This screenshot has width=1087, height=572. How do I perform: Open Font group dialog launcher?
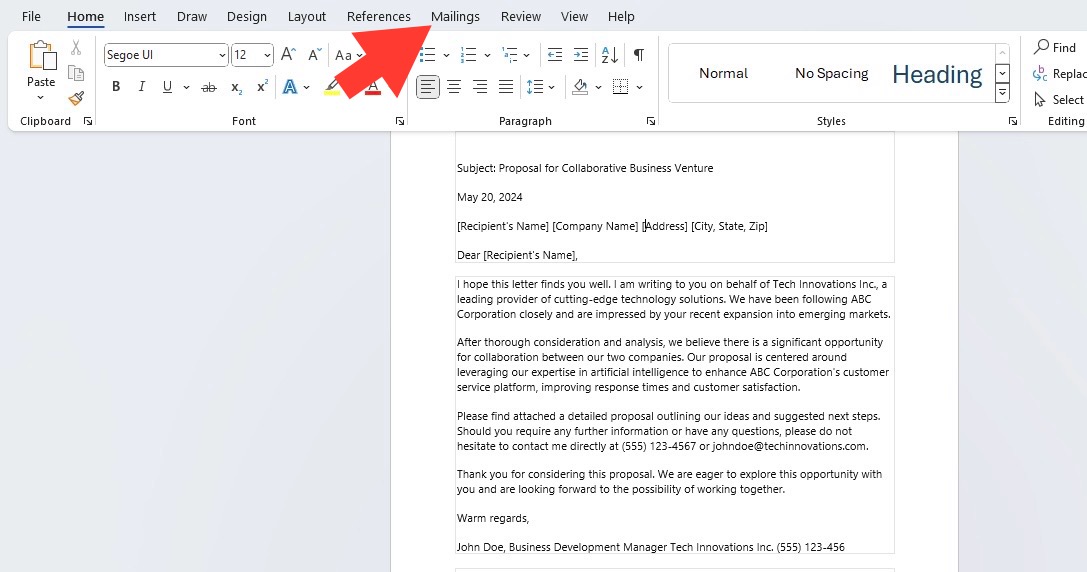399,121
